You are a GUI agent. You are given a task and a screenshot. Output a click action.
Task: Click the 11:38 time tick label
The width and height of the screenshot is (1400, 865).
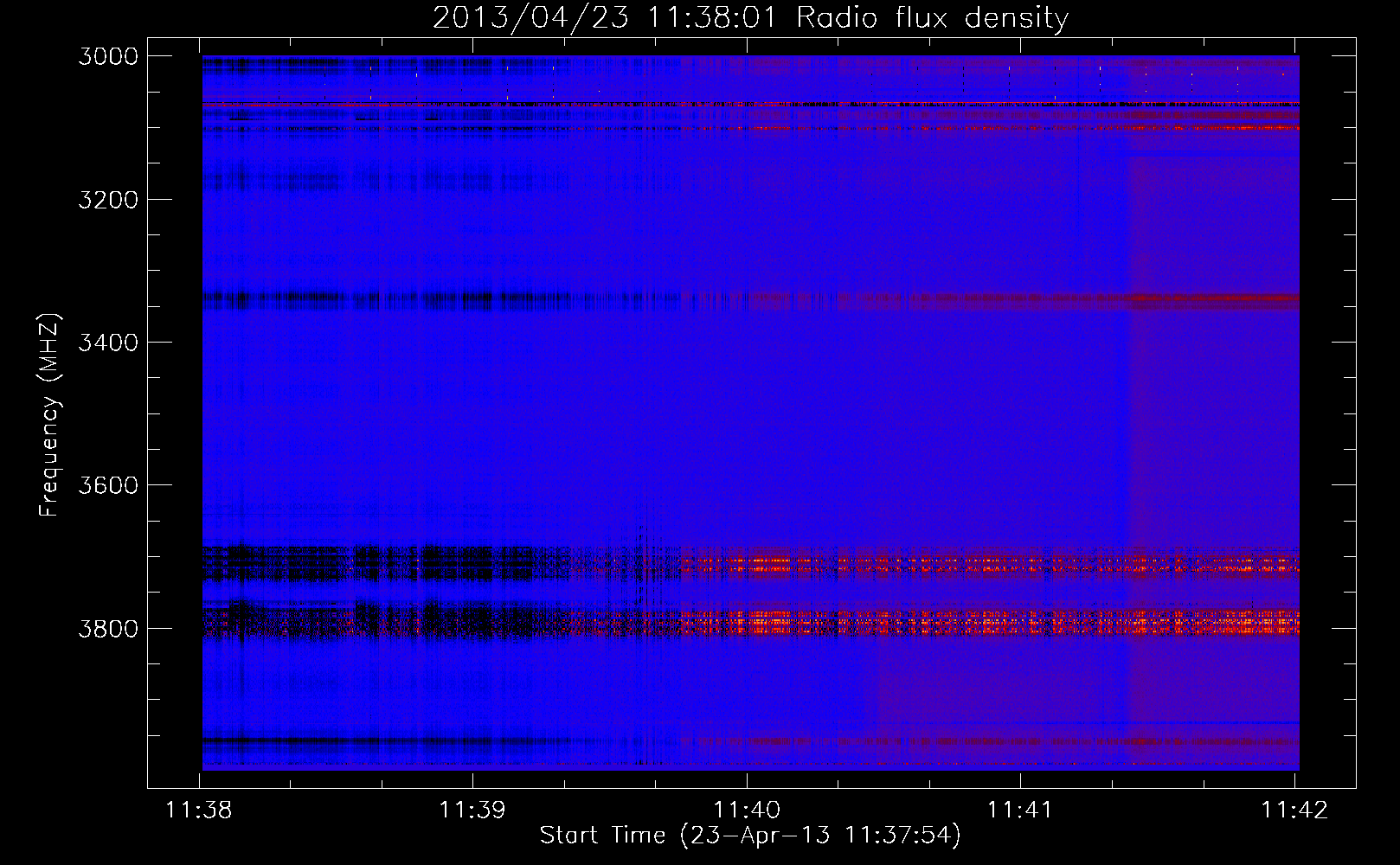coord(199,811)
